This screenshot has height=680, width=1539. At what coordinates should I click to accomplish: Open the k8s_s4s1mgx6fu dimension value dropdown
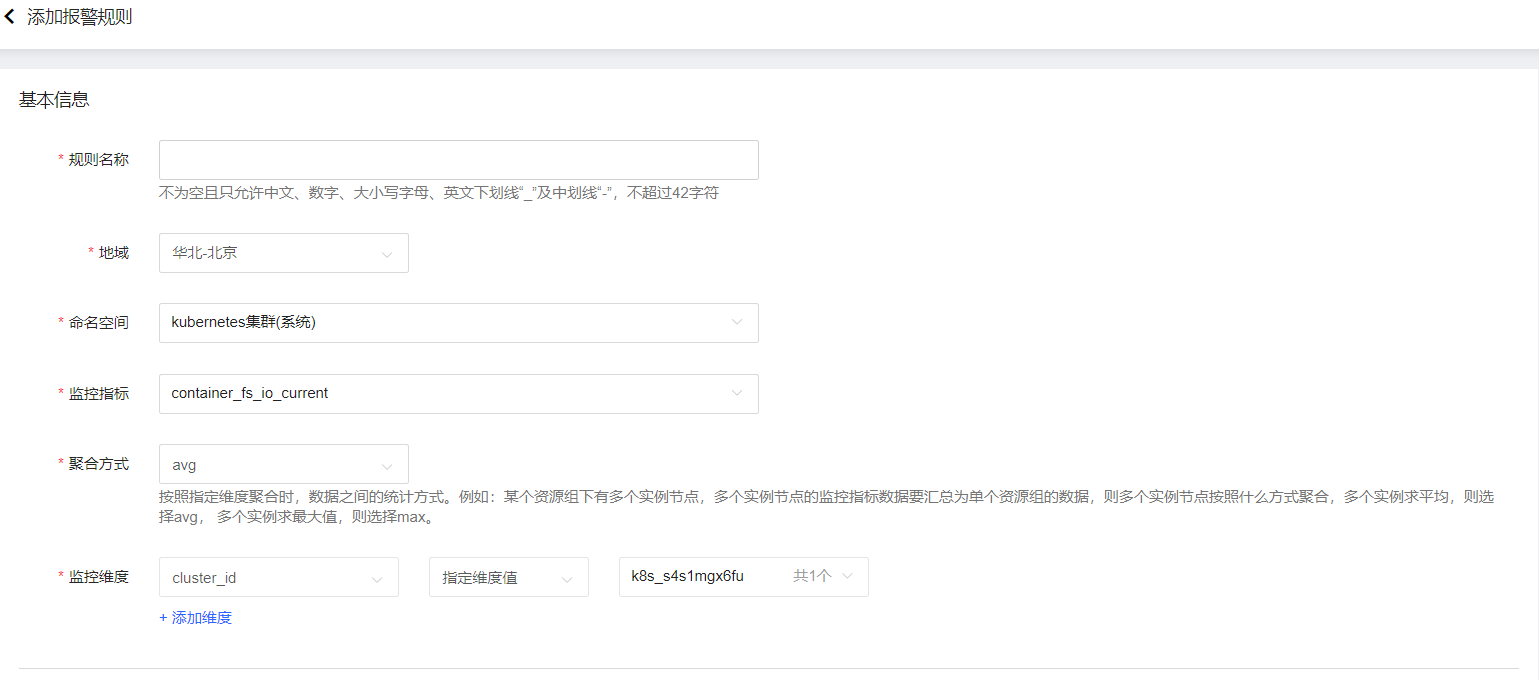tap(744, 577)
